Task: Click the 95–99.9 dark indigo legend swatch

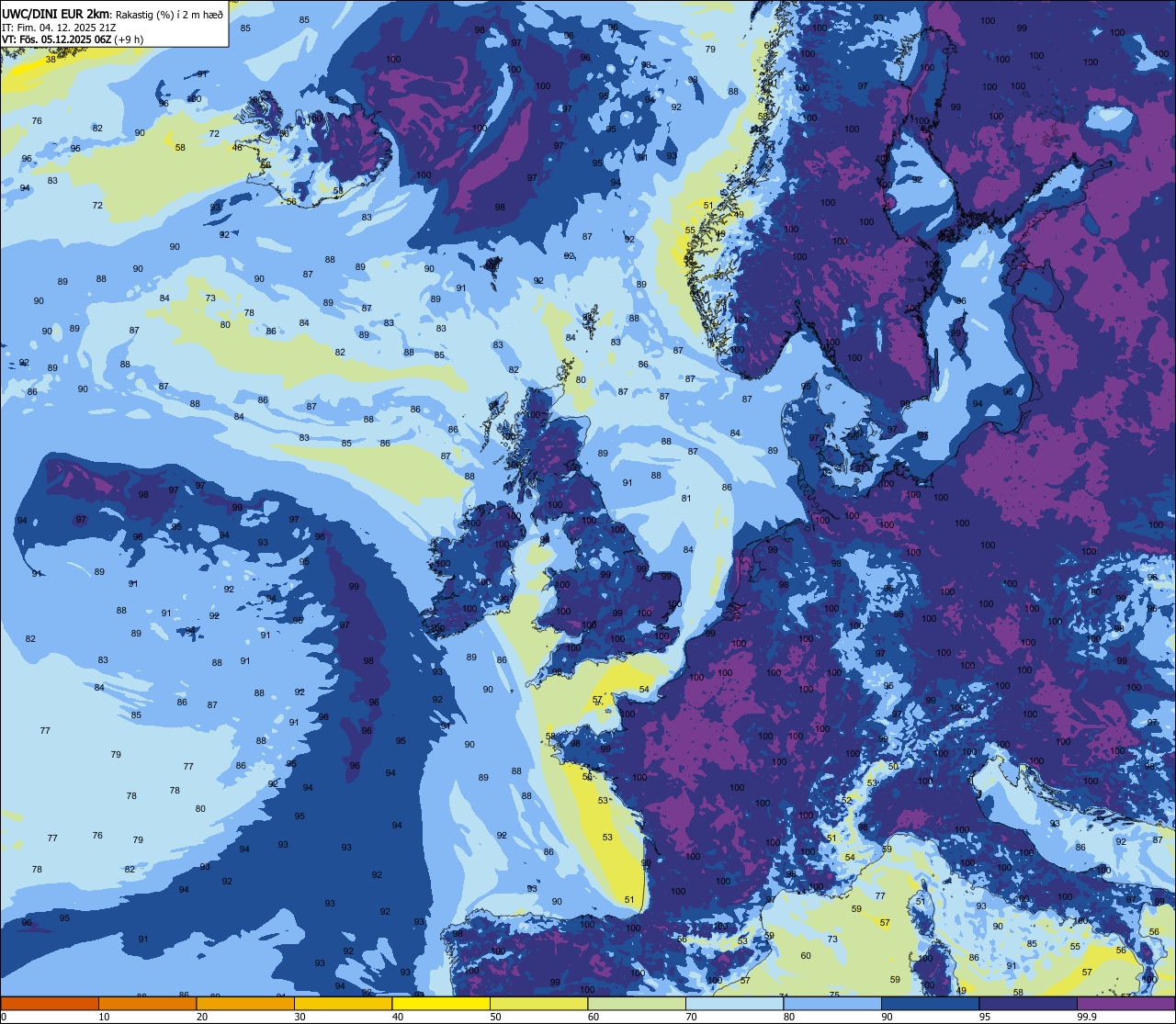Action: [1028, 1003]
